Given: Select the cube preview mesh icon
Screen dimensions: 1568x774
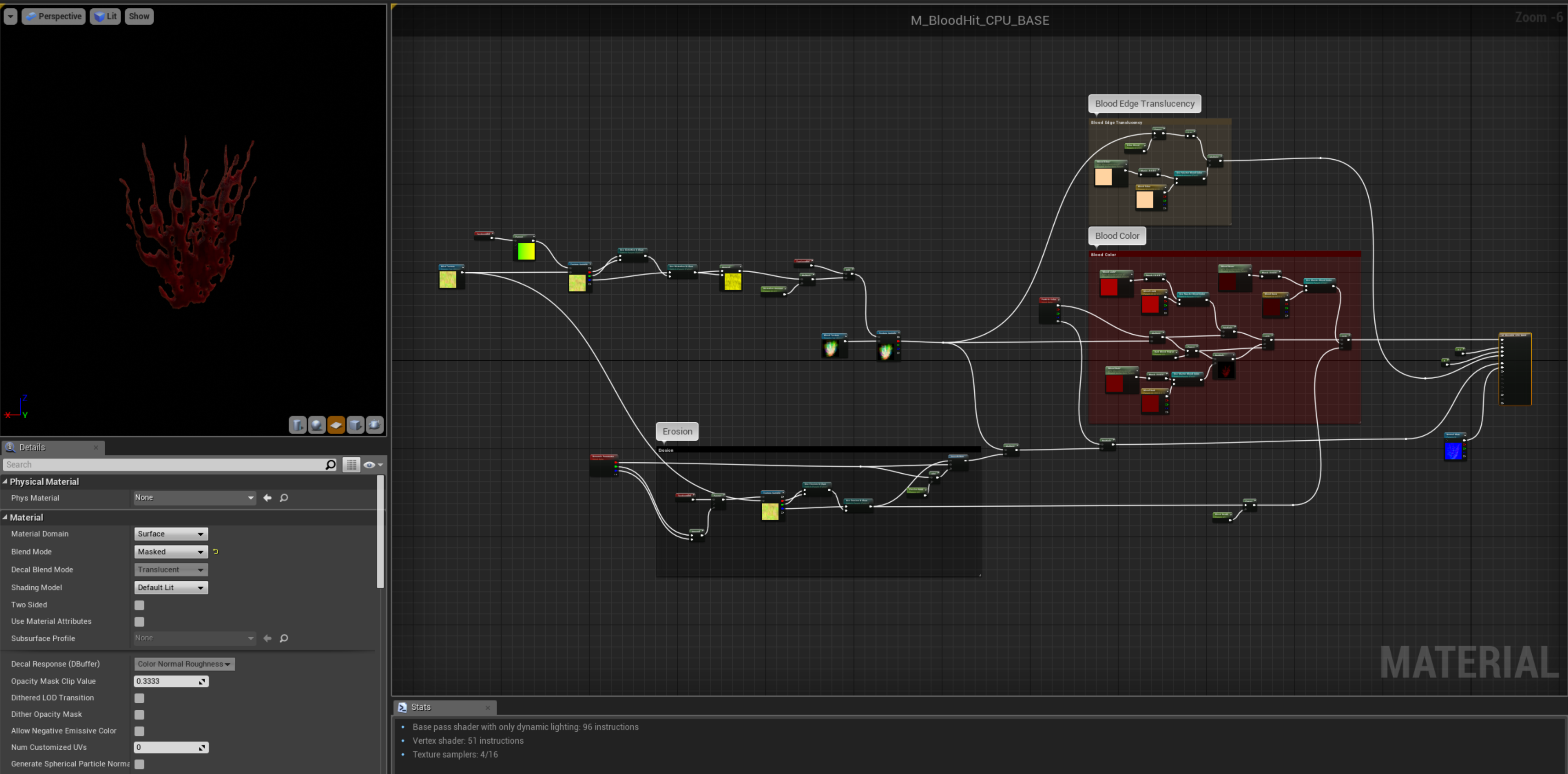Looking at the screenshot, I should coord(355,425).
